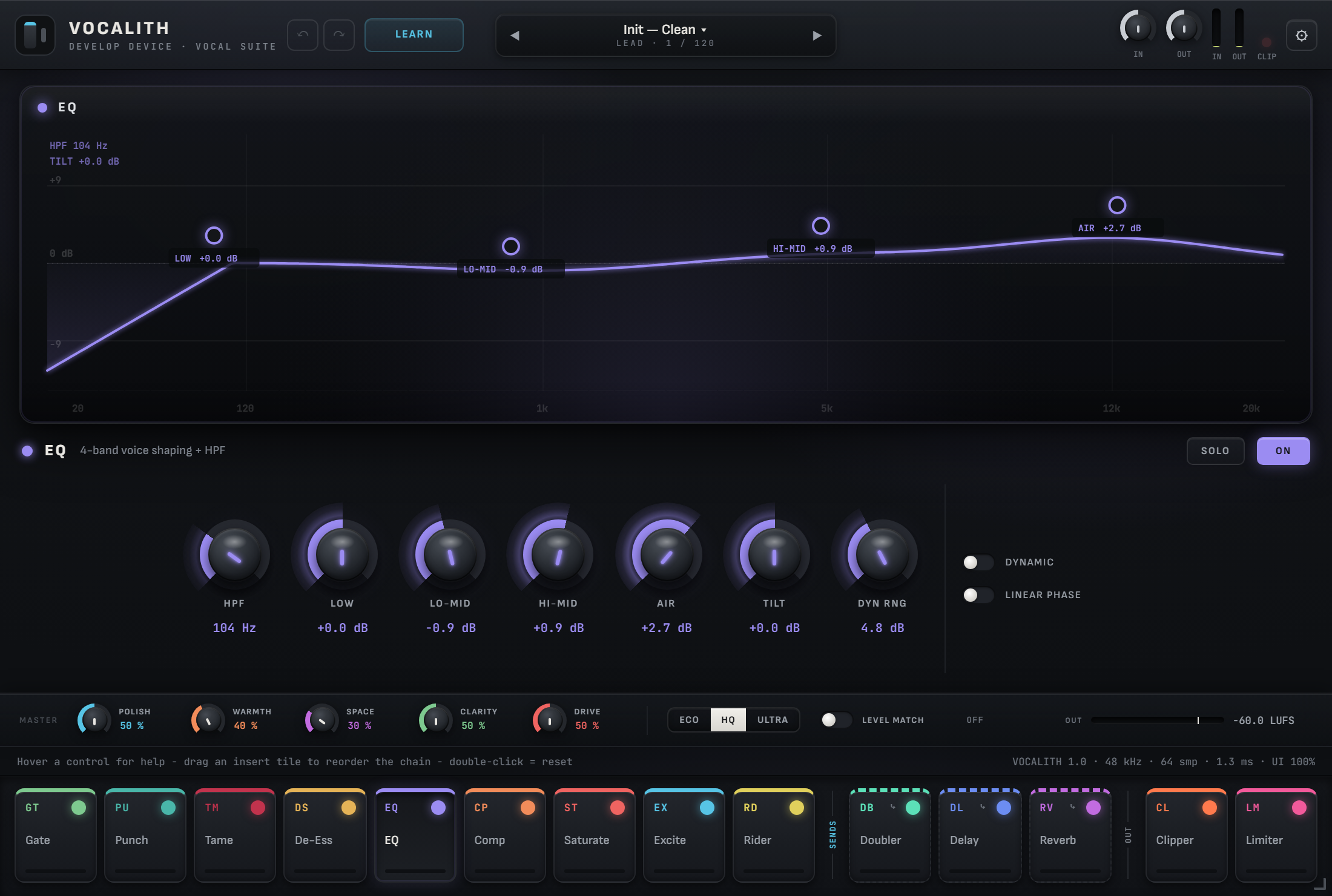The width and height of the screenshot is (1332, 896).
Task: Click the AIR gain knob
Action: (x=666, y=555)
